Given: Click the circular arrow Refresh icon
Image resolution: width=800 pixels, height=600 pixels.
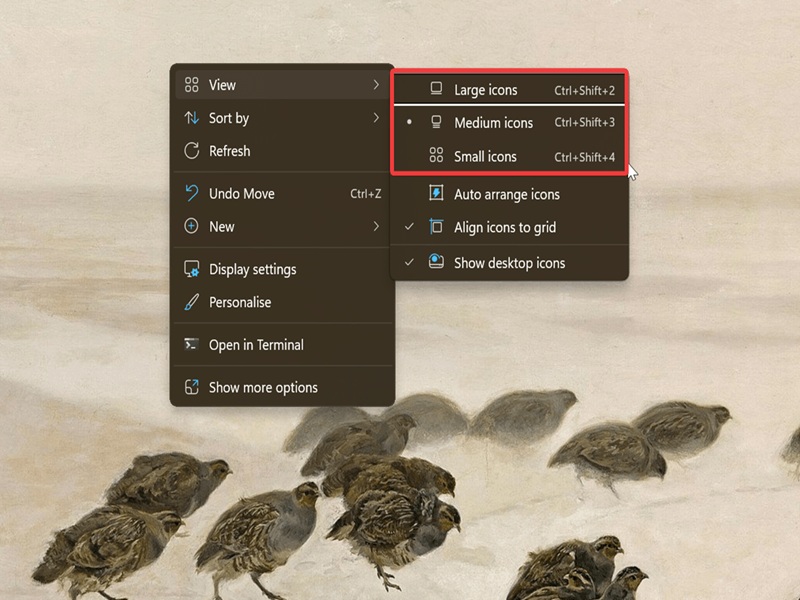Looking at the screenshot, I should pyautogui.click(x=191, y=151).
